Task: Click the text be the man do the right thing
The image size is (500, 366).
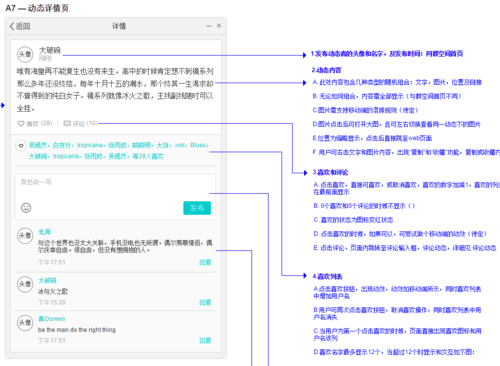Action: coord(77,330)
